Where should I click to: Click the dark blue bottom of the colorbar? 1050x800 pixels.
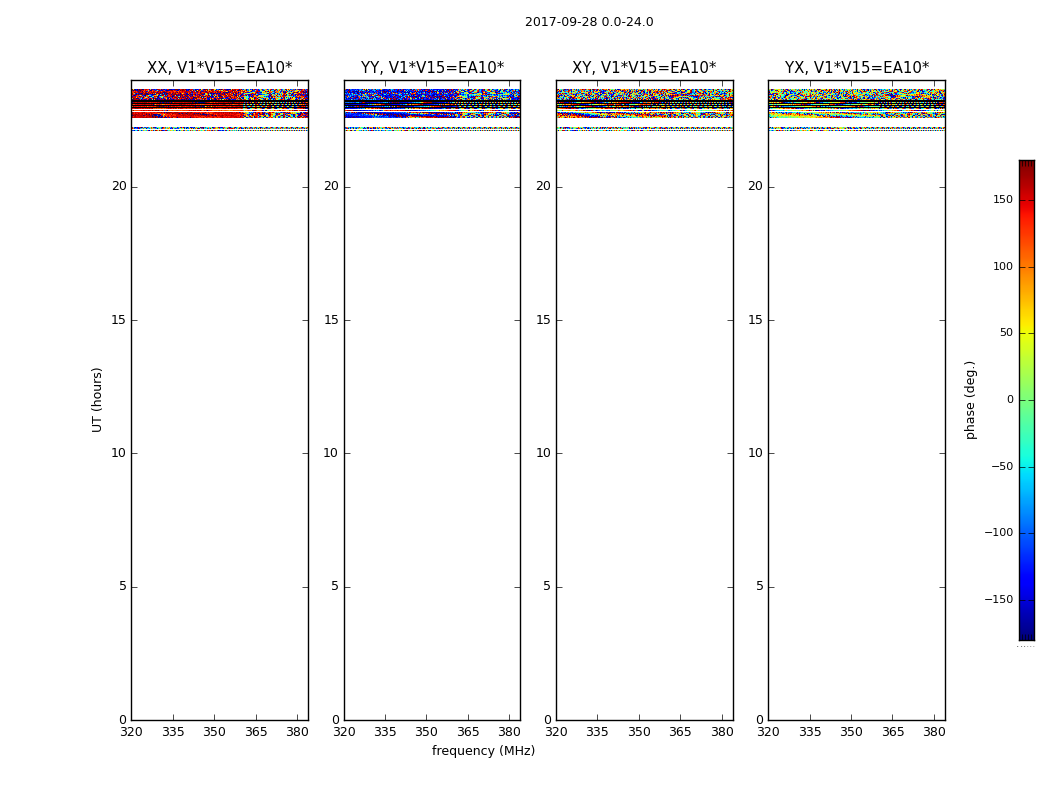click(x=1027, y=633)
